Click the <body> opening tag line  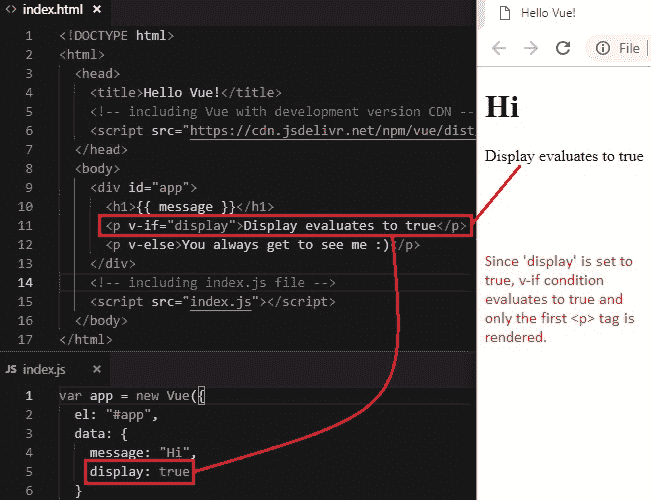pyautogui.click(x=97, y=169)
